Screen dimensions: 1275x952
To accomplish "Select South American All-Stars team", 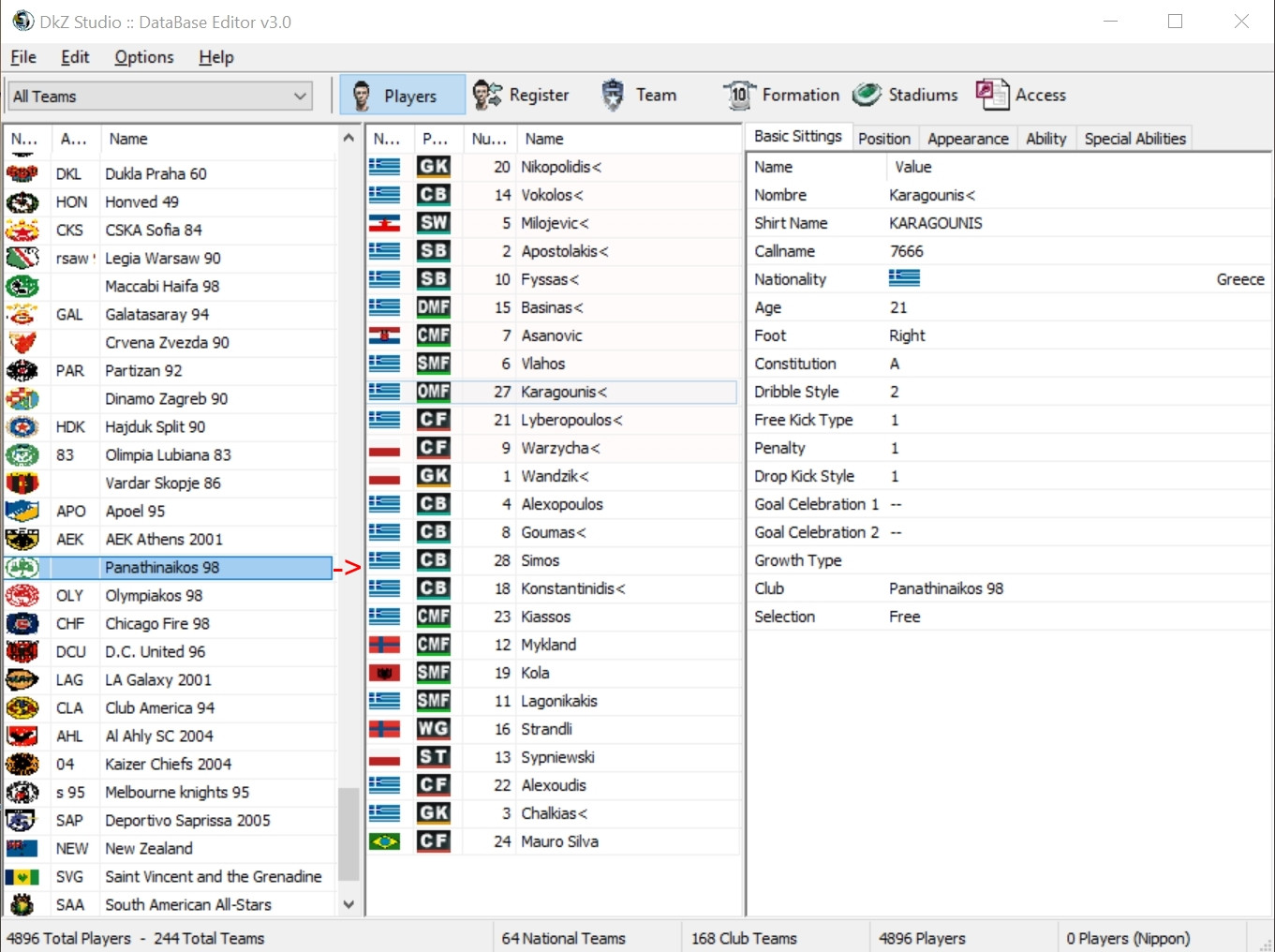I will tap(170, 905).
